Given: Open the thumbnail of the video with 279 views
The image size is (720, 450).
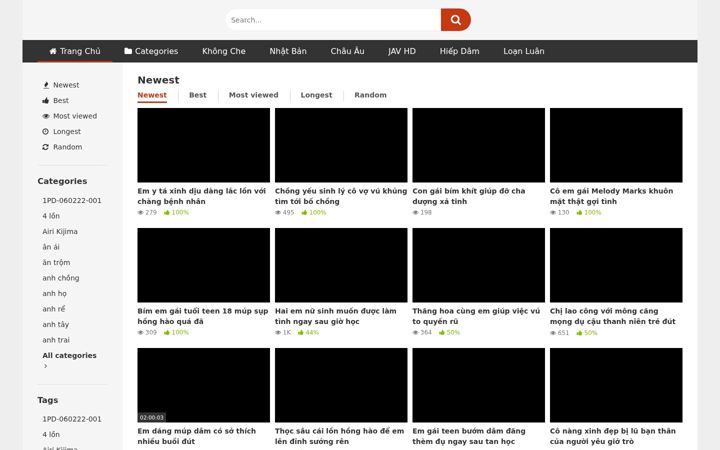Looking at the screenshot, I should coord(203,145).
